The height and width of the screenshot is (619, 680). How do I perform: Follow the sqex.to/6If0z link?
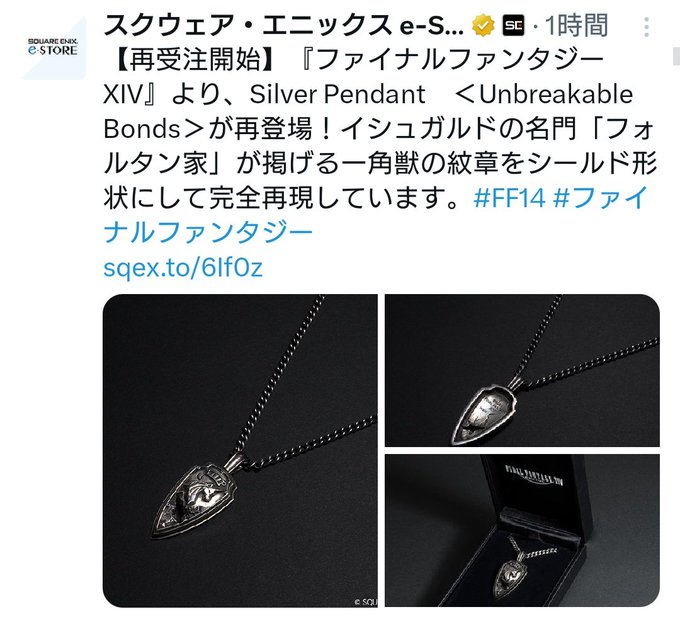[x=183, y=268]
